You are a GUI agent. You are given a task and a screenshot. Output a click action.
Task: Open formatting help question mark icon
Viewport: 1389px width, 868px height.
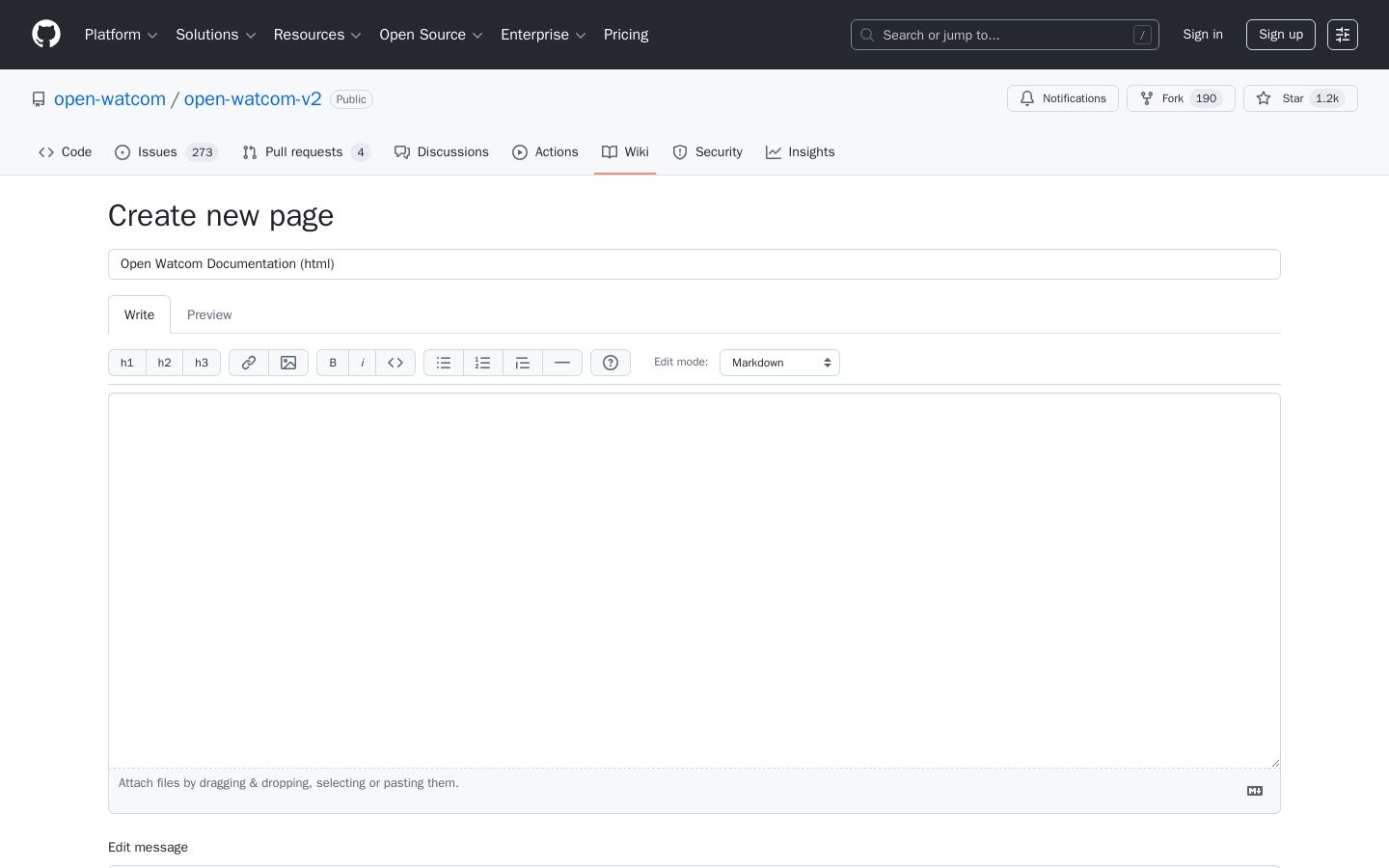[x=611, y=363]
